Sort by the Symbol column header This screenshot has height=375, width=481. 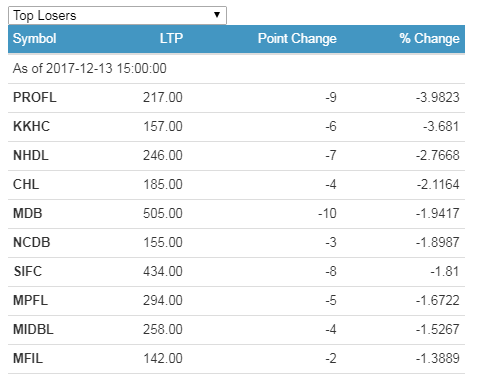coord(34,38)
